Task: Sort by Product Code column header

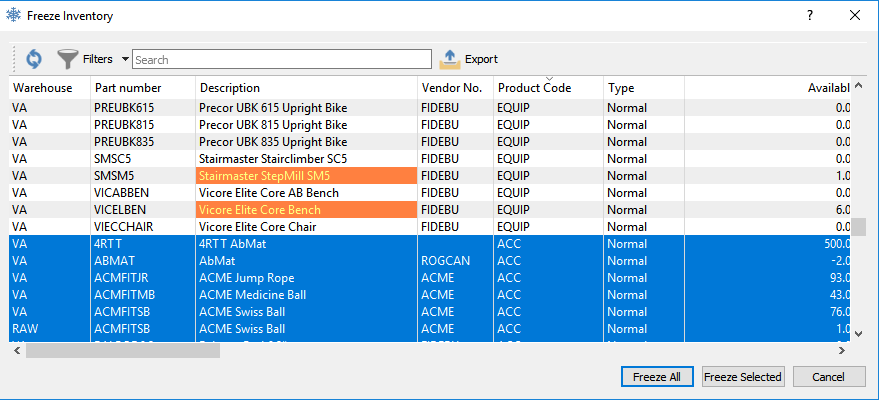Action: tap(534, 88)
